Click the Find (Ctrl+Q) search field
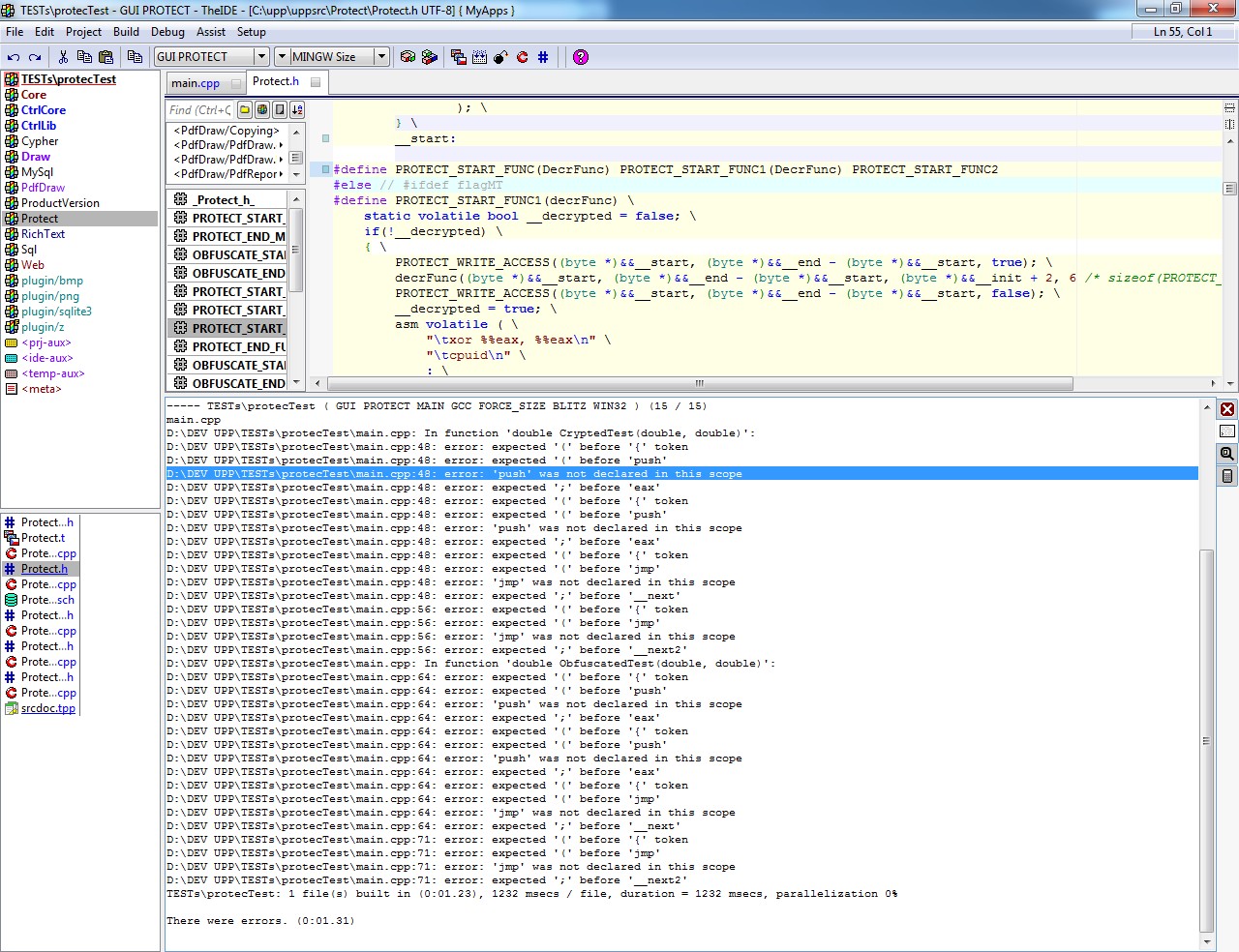The height and width of the screenshot is (952, 1239). tap(200, 110)
